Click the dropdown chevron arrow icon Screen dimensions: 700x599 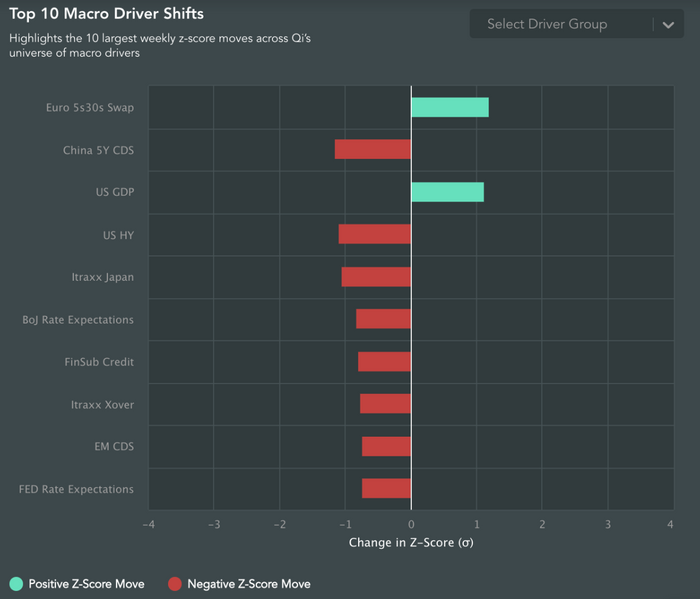pos(668,25)
